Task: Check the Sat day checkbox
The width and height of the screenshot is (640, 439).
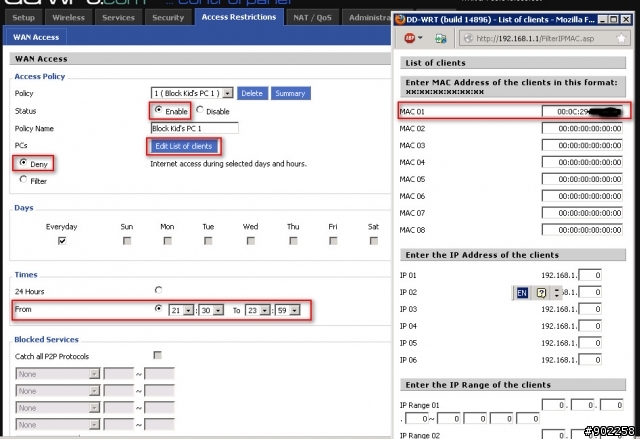Action: click(x=373, y=241)
